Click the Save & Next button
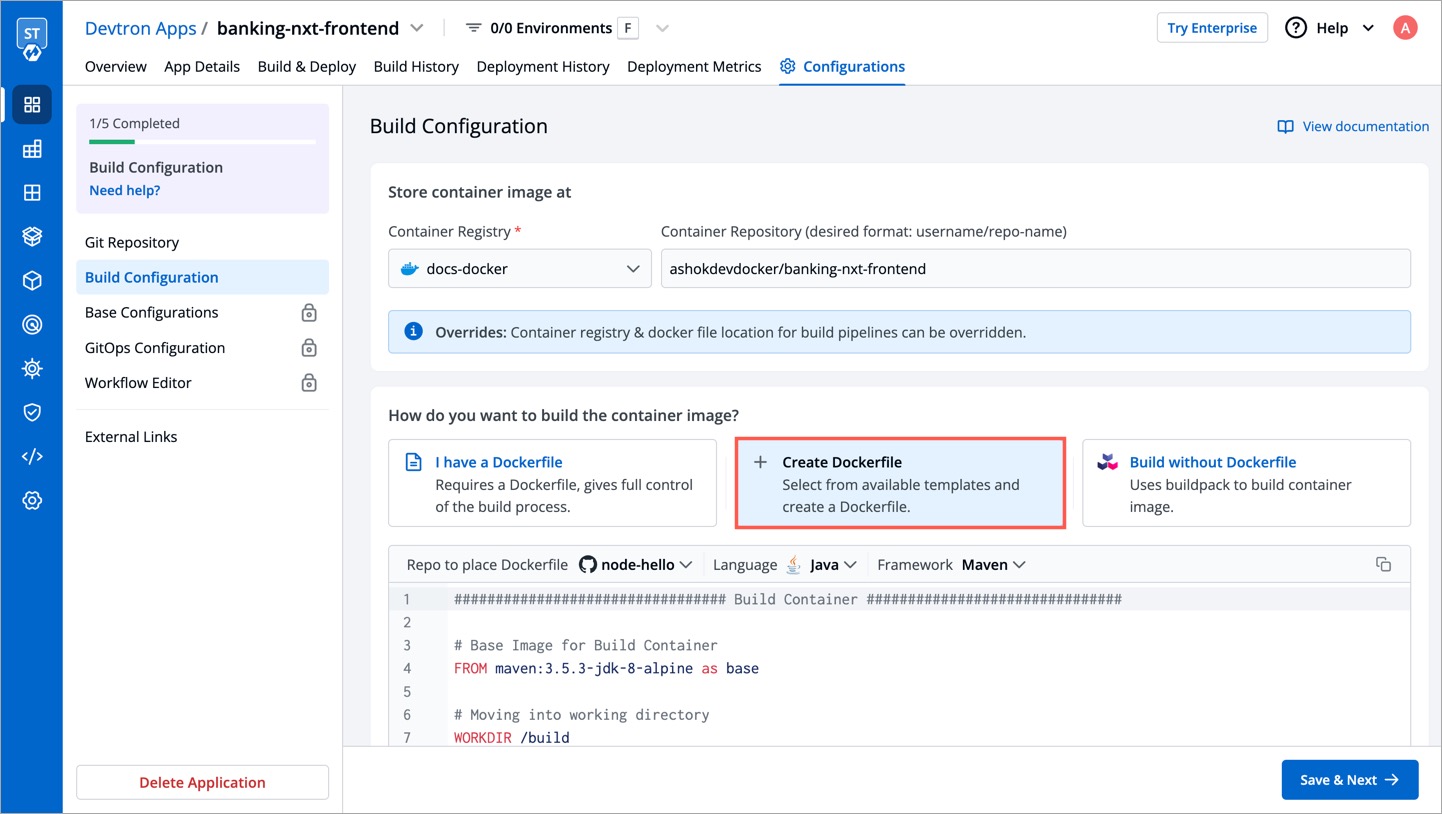 pyautogui.click(x=1349, y=779)
